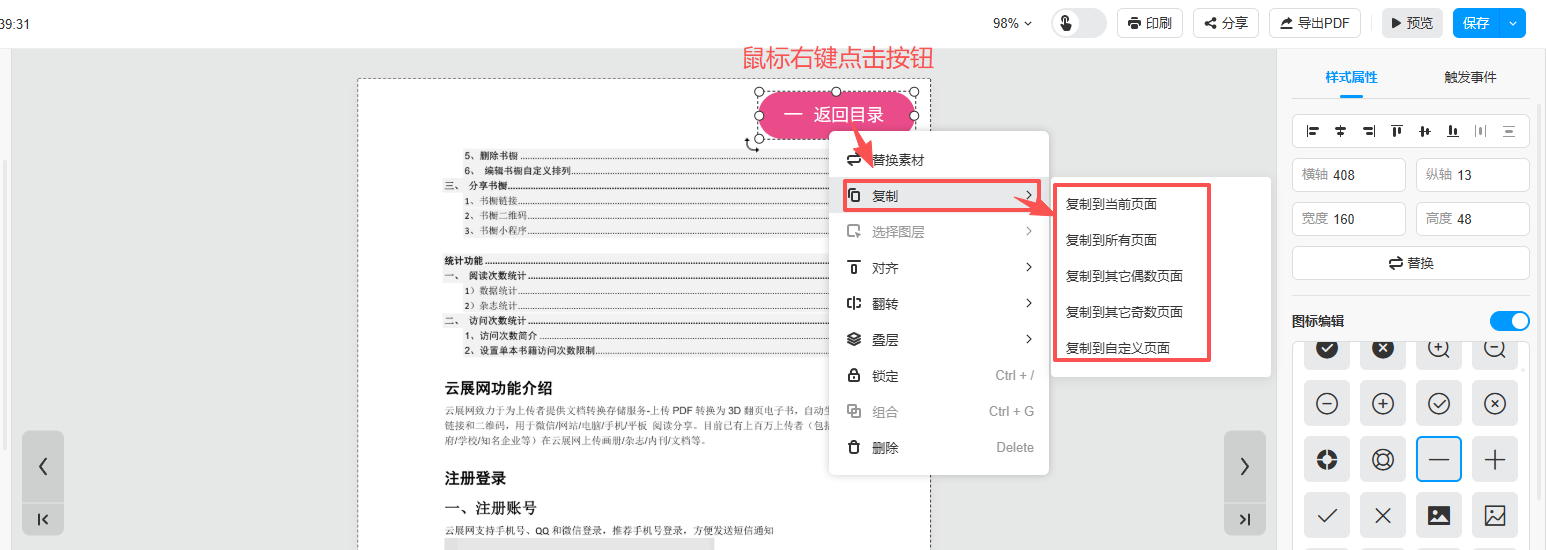The width and height of the screenshot is (1546, 550).
Task: Click the align left edges icon
Action: [1313, 131]
